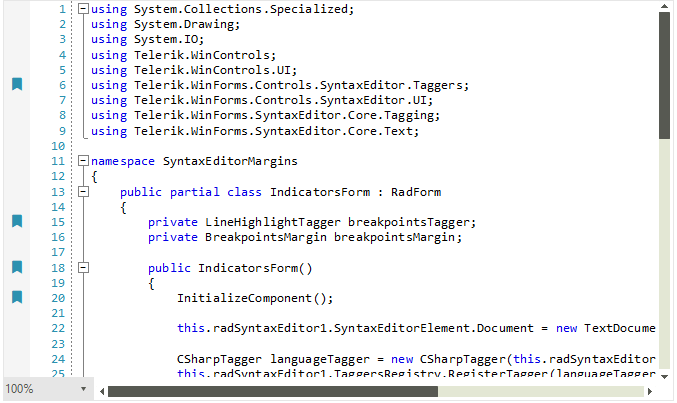
Task: Click 'System.IO' on line 3
Action: 166,39
